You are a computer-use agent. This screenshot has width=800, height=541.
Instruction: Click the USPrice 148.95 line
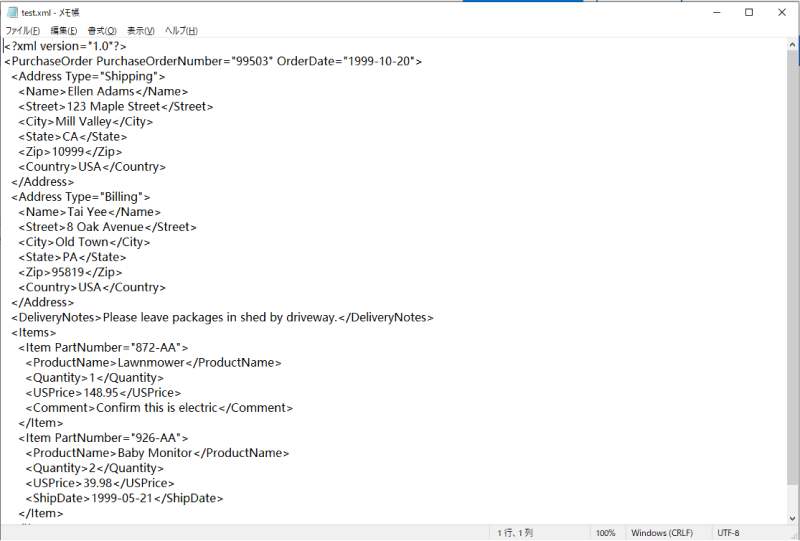(x=104, y=393)
